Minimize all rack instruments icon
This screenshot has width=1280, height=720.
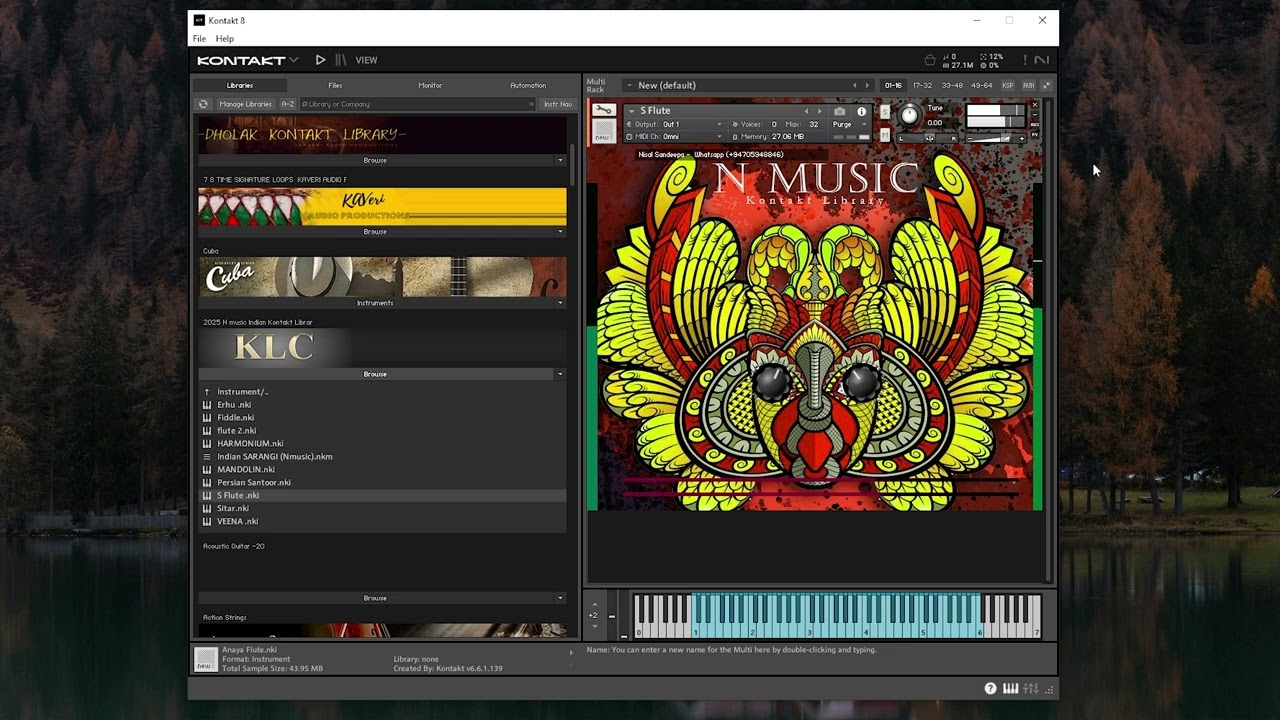click(x=1047, y=85)
